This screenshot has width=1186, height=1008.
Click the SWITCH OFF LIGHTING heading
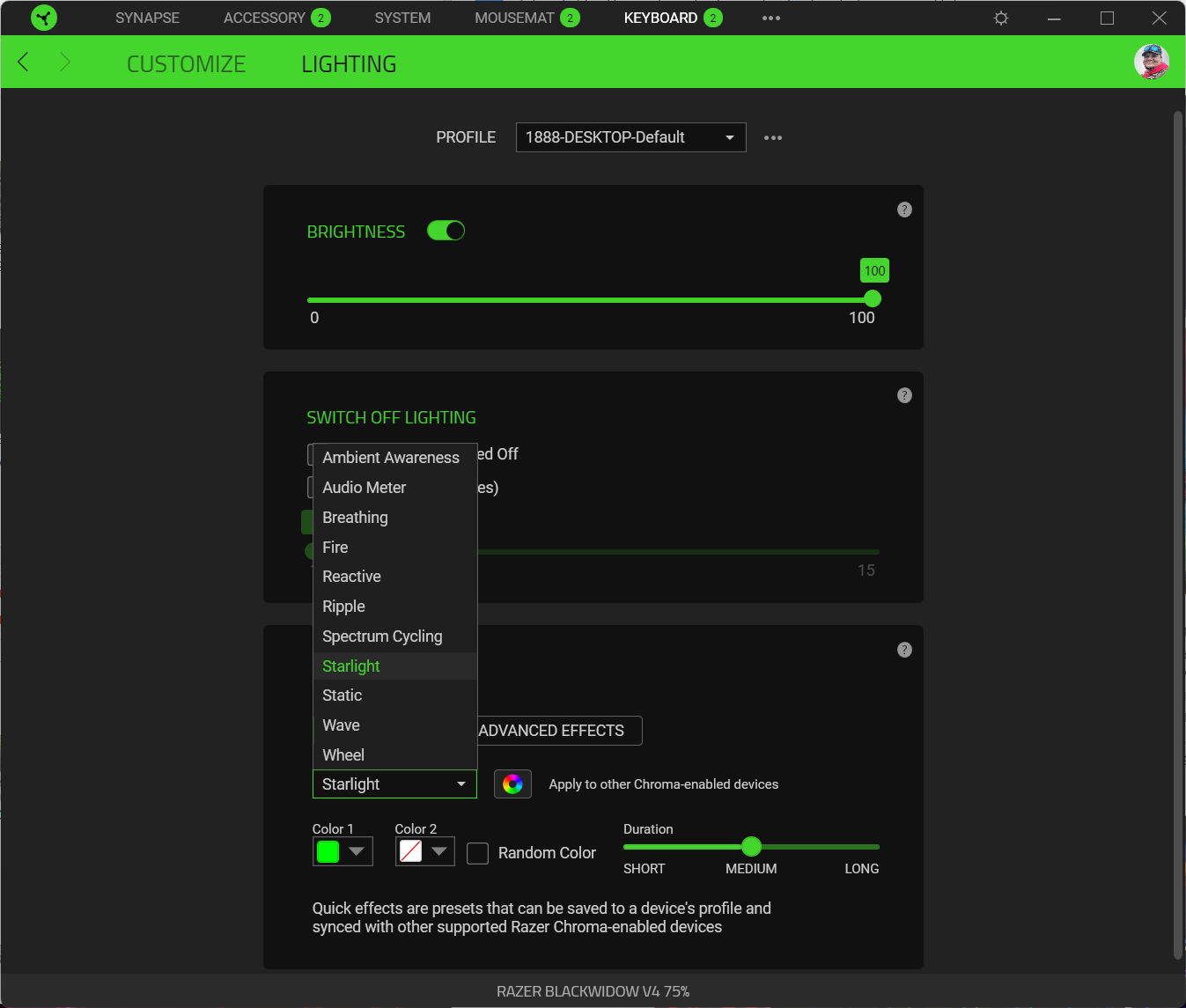coord(391,418)
